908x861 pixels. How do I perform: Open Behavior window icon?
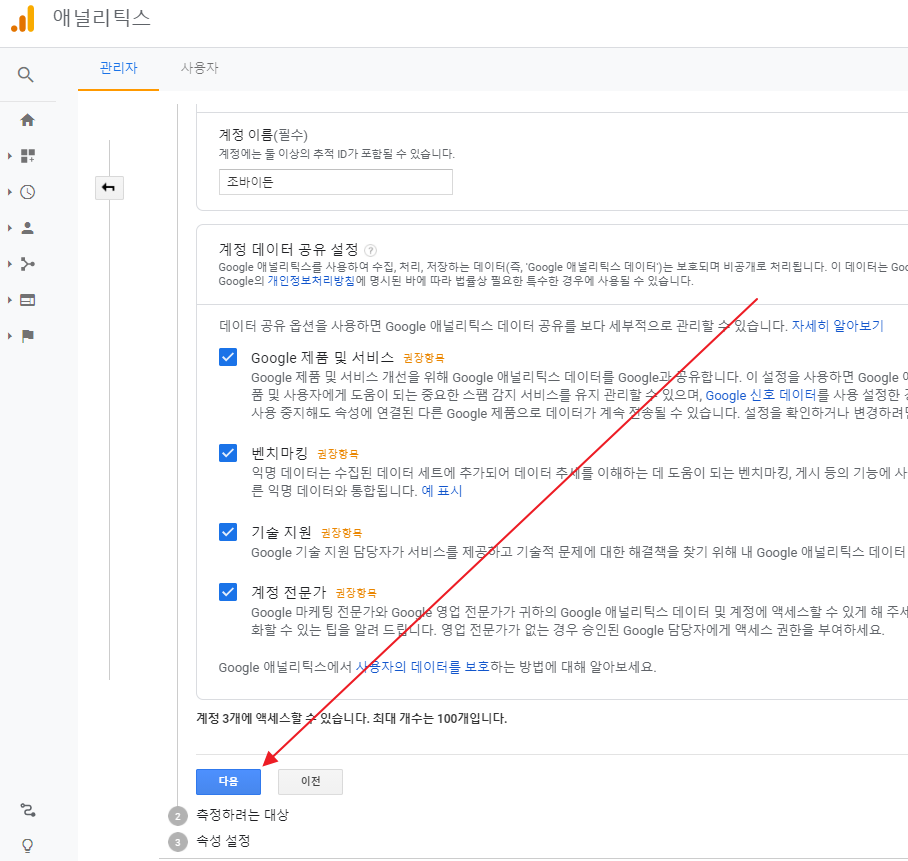[x=27, y=300]
